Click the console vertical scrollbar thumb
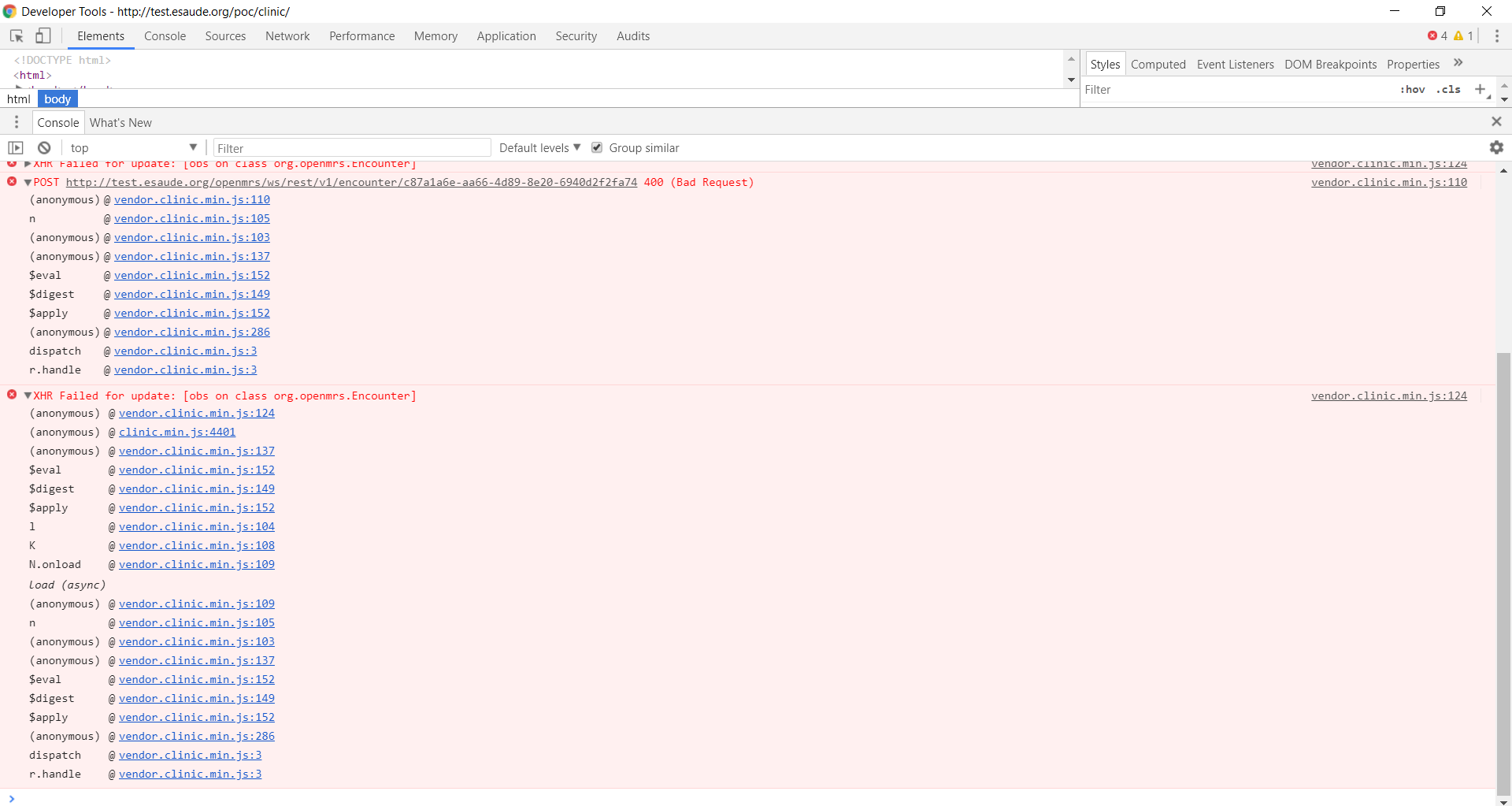This screenshot has height=806, width=1512. click(x=1503, y=574)
